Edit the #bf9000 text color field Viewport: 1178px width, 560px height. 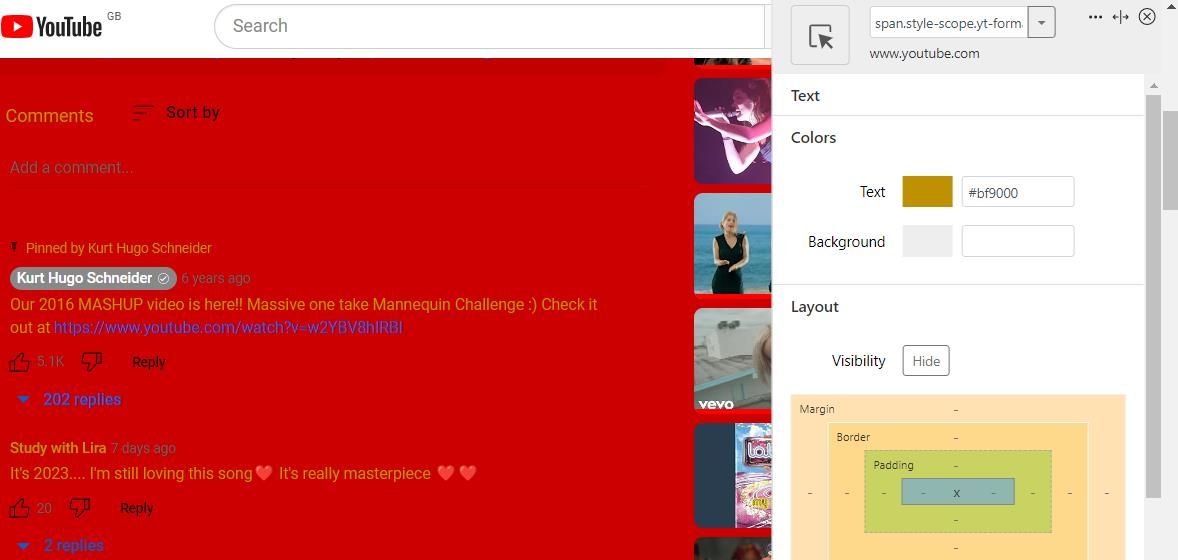point(1018,192)
